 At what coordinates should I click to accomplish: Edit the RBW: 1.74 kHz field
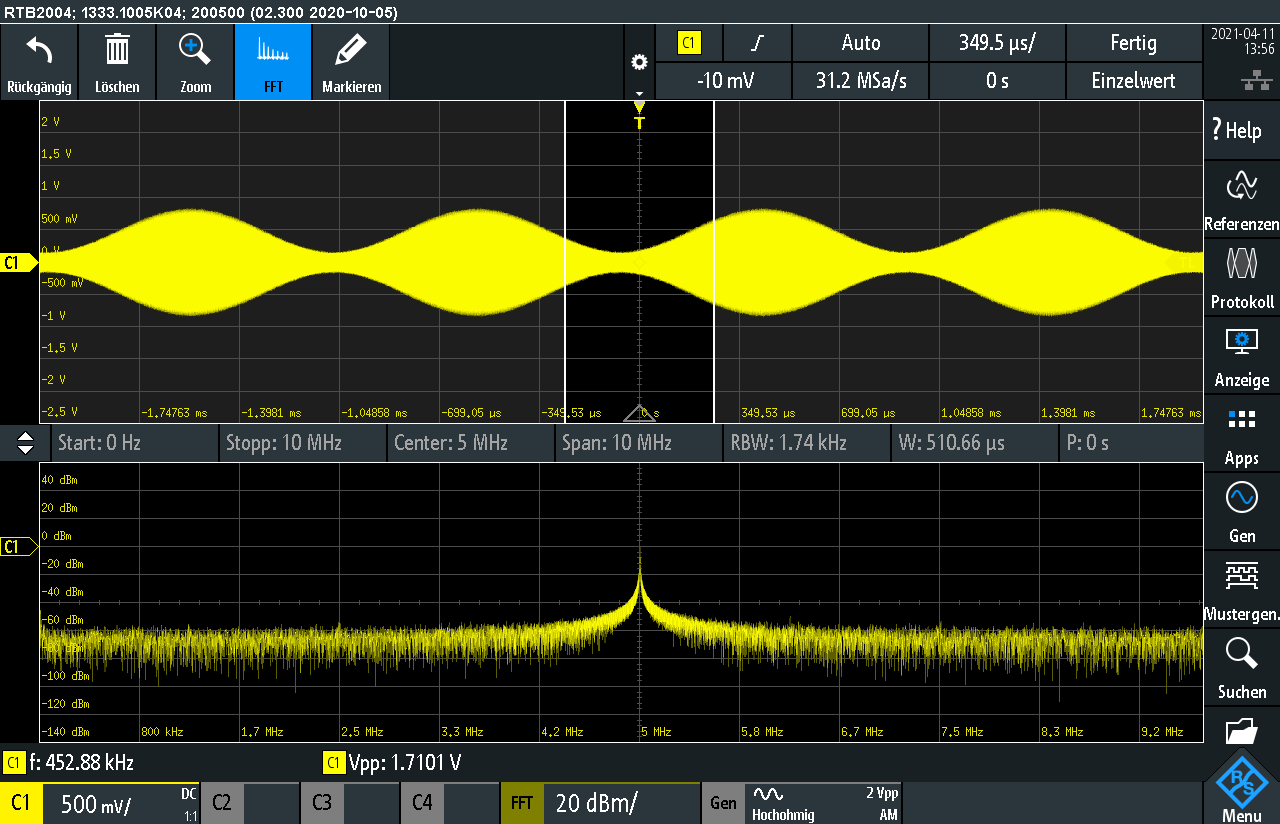(x=806, y=442)
